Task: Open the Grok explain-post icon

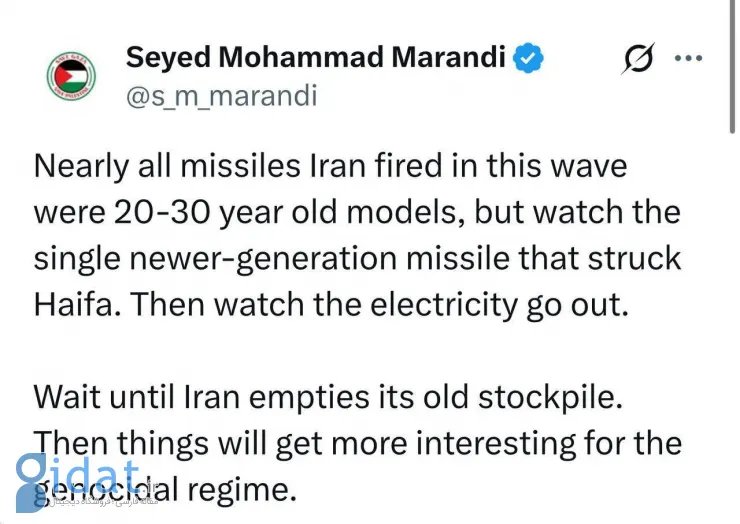Action: tap(638, 58)
